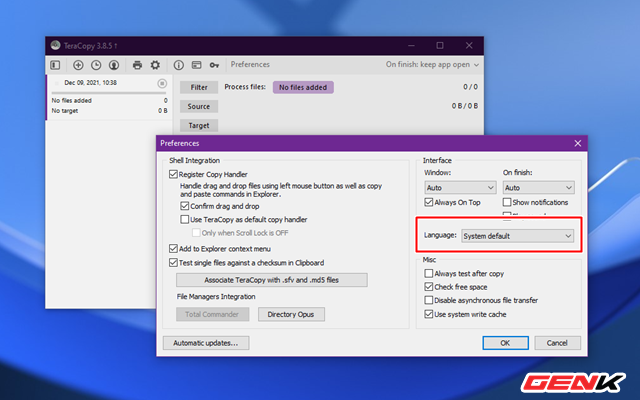Open Automatic updates... settings

[206, 343]
